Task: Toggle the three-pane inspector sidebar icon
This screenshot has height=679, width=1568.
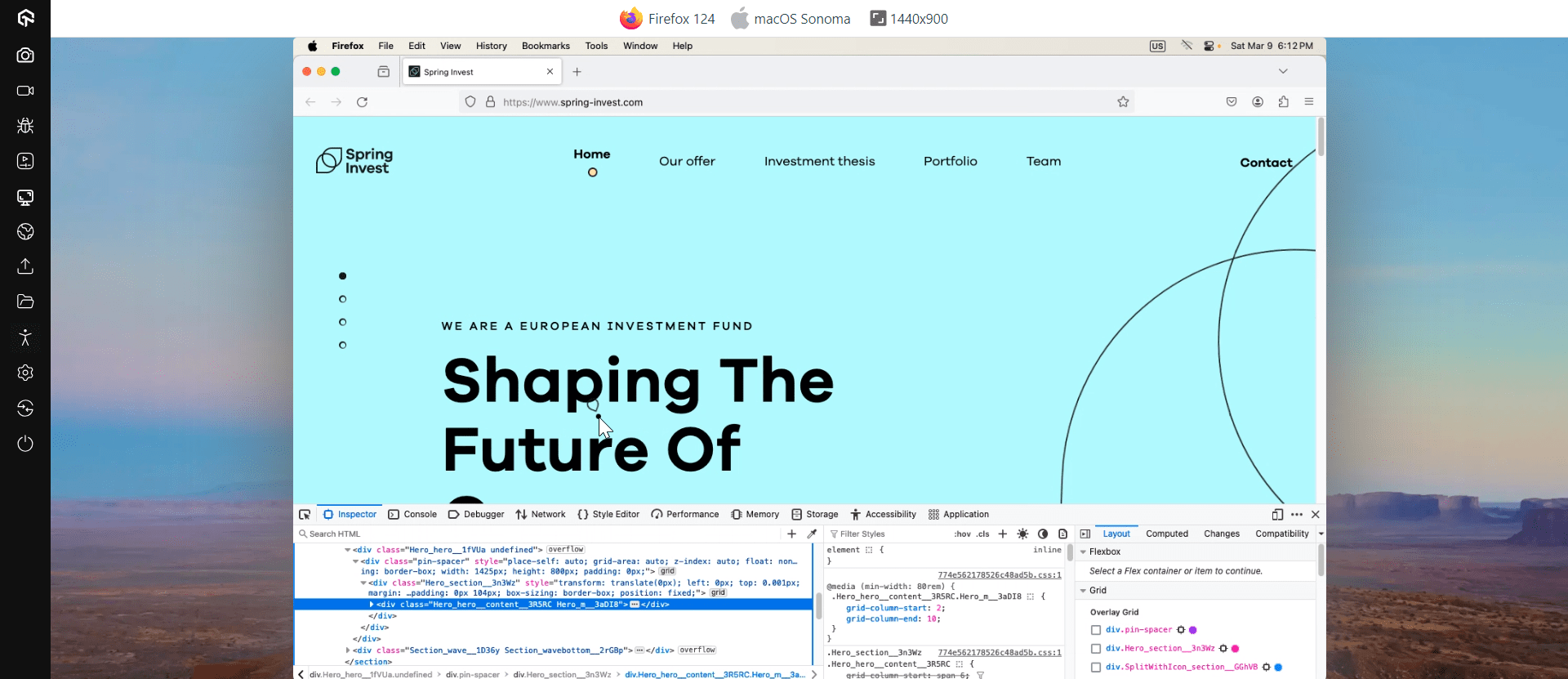Action: point(1085,534)
